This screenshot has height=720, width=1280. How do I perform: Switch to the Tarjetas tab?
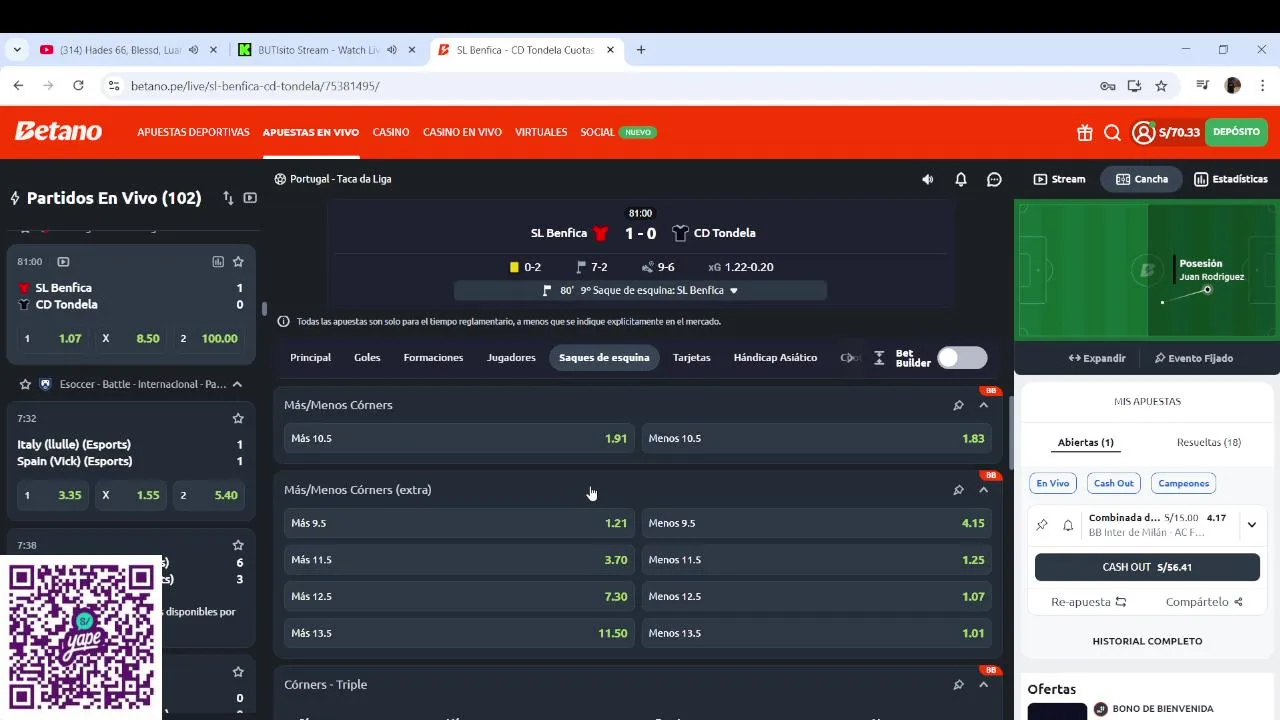click(692, 358)
